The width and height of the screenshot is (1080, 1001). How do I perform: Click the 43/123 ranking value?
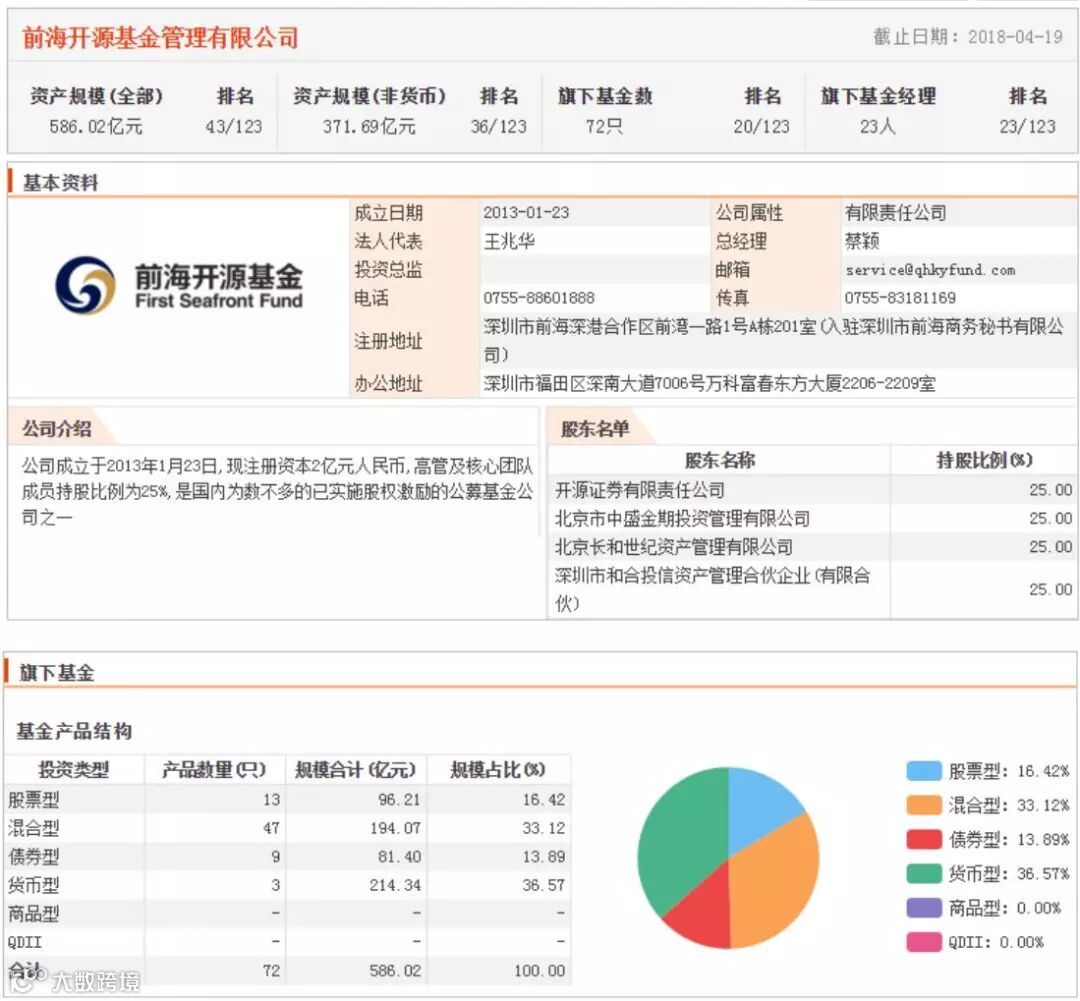234,127
